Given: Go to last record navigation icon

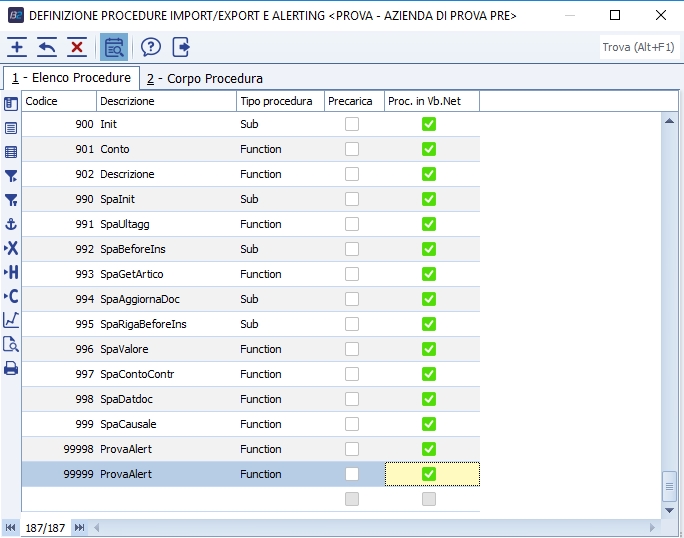Looking at the screenshot, I should pos(79,528).
